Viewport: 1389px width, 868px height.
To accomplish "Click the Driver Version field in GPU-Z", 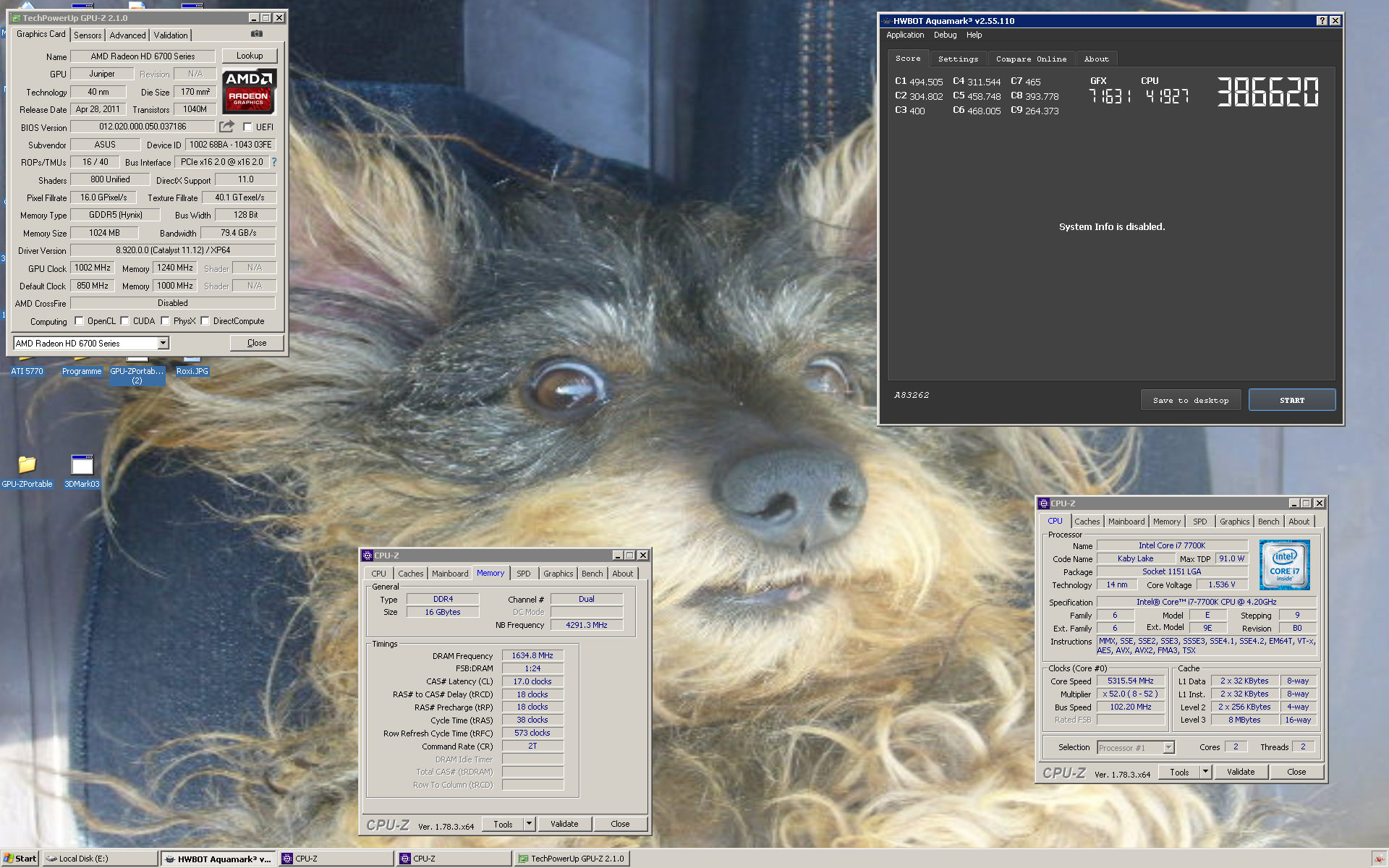I will point(173,250).
